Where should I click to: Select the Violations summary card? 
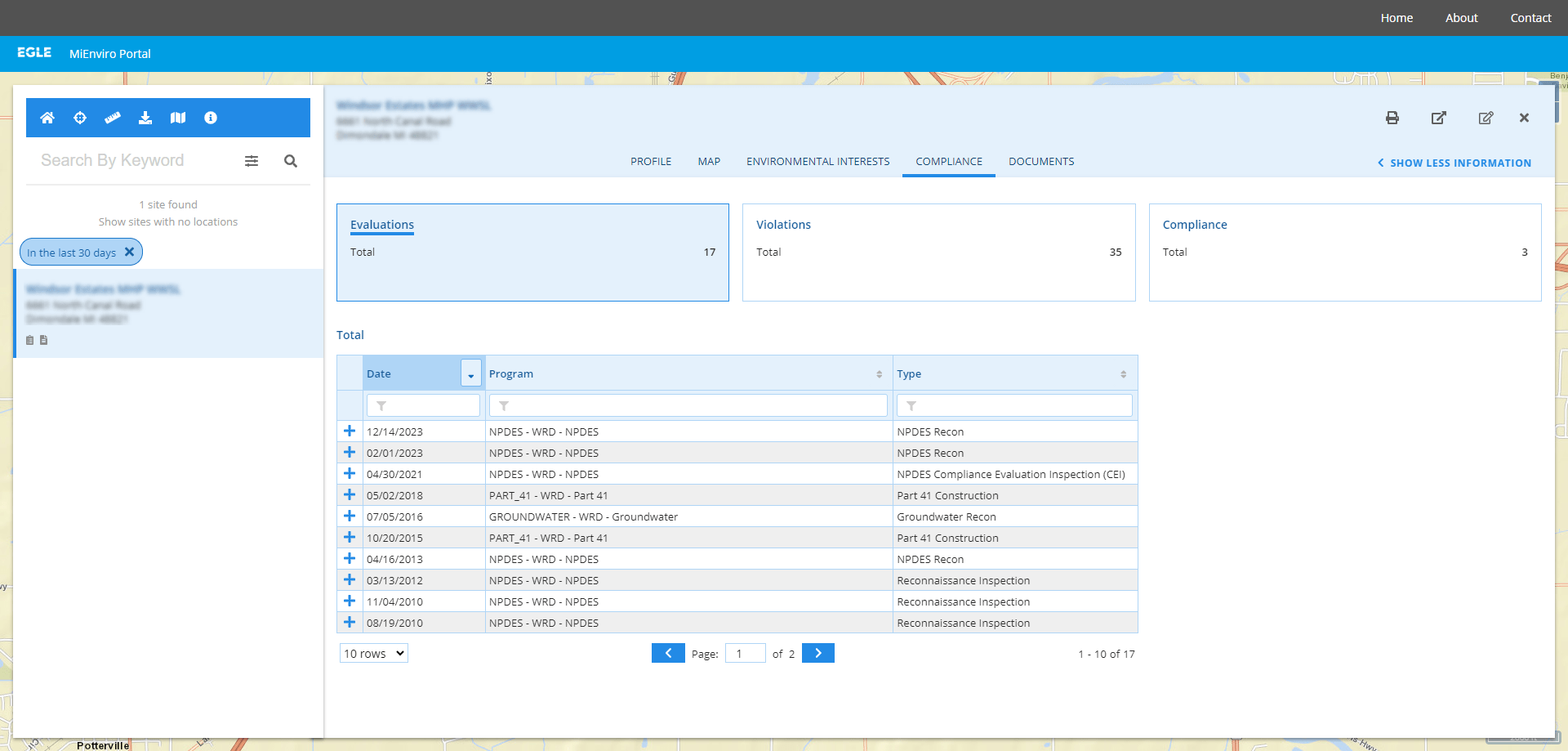(x=938, y=253)
